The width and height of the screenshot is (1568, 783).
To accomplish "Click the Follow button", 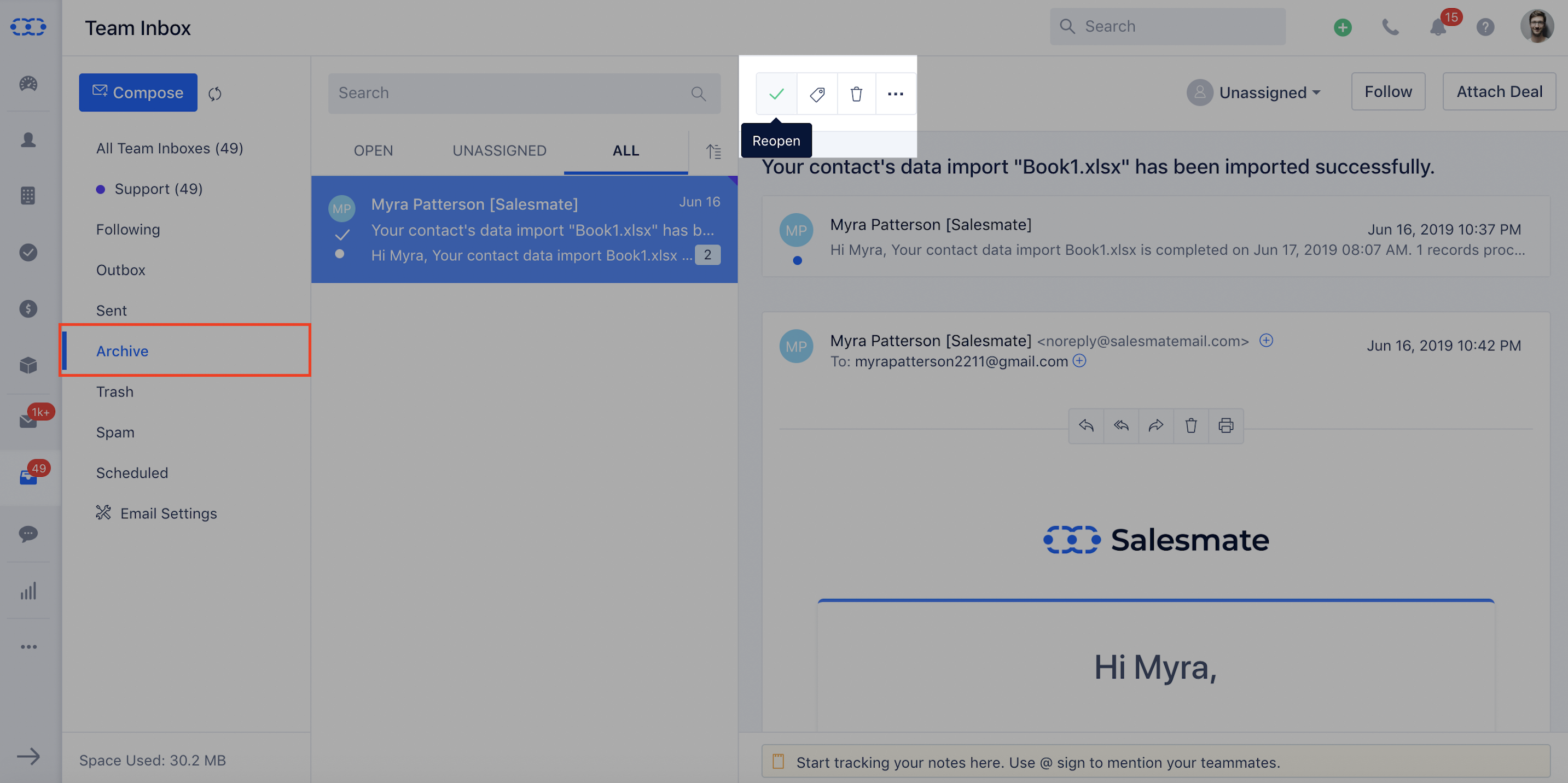I will point(1388,92).
